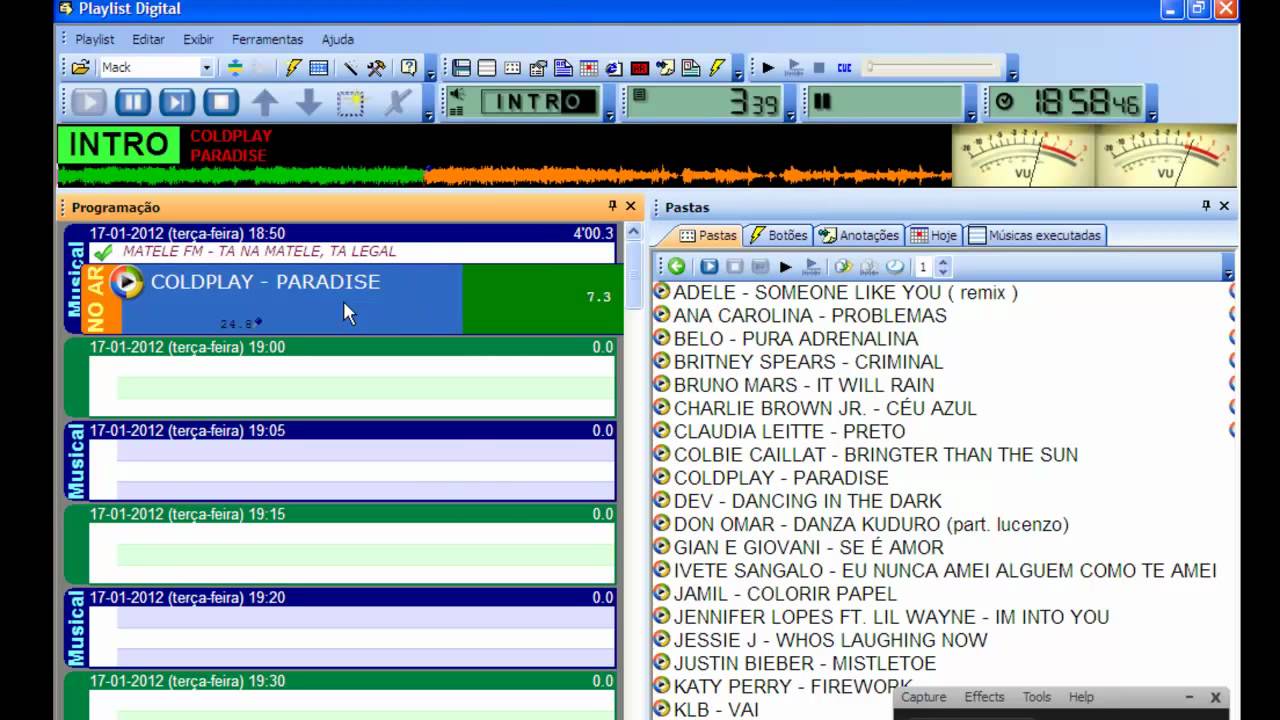
Task: Click the calendar icon in the top toolbar
Action: pos(589,68)
